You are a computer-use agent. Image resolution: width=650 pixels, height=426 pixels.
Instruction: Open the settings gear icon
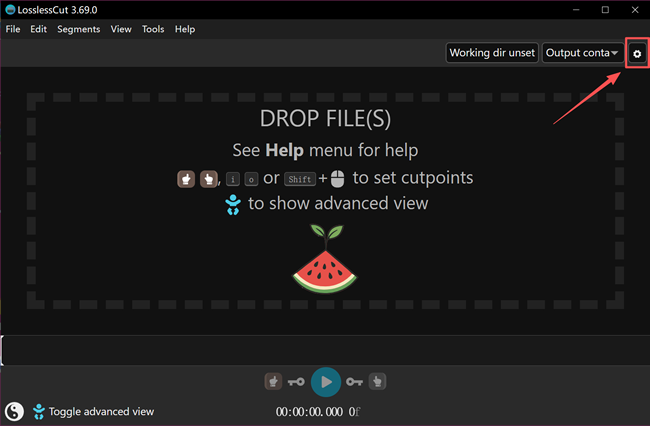637,53
